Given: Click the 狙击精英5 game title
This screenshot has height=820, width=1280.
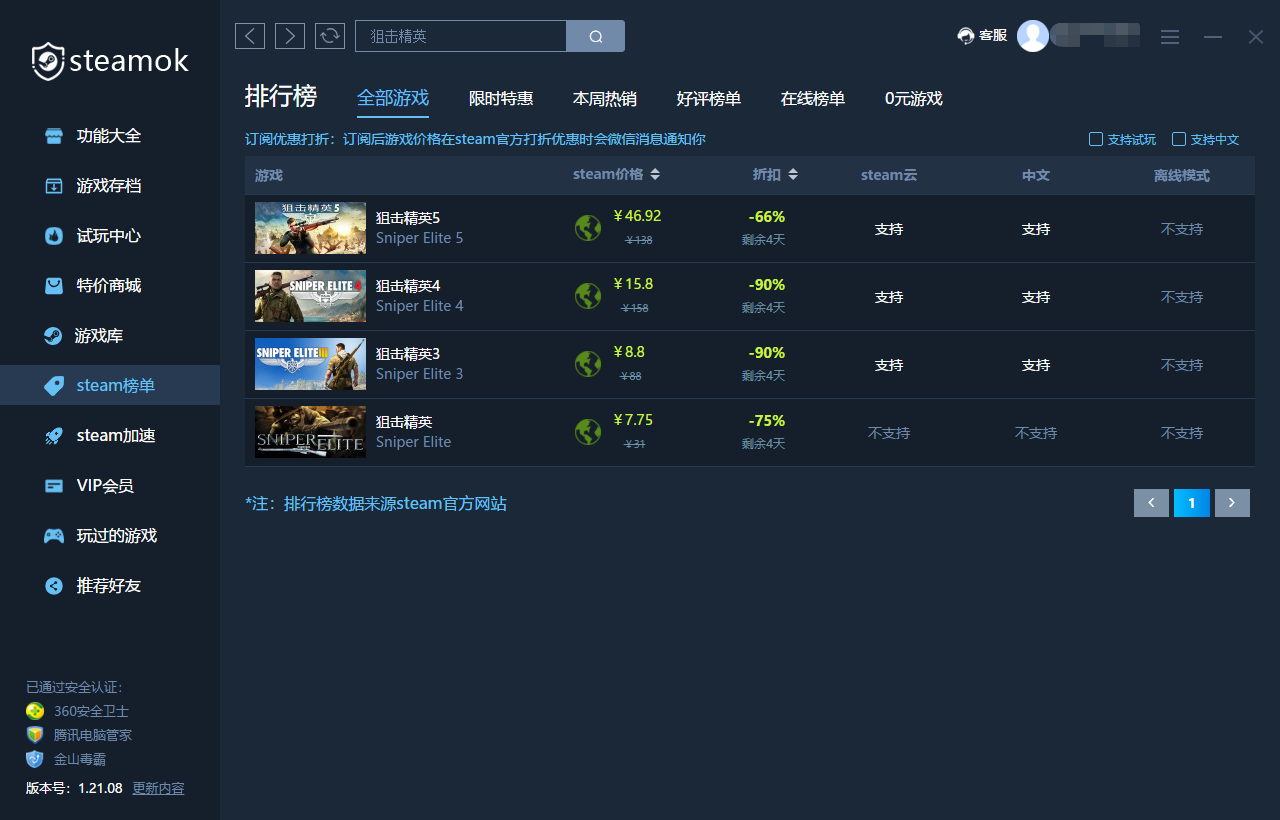Looking at the screenshot, I should coord(408,218).
